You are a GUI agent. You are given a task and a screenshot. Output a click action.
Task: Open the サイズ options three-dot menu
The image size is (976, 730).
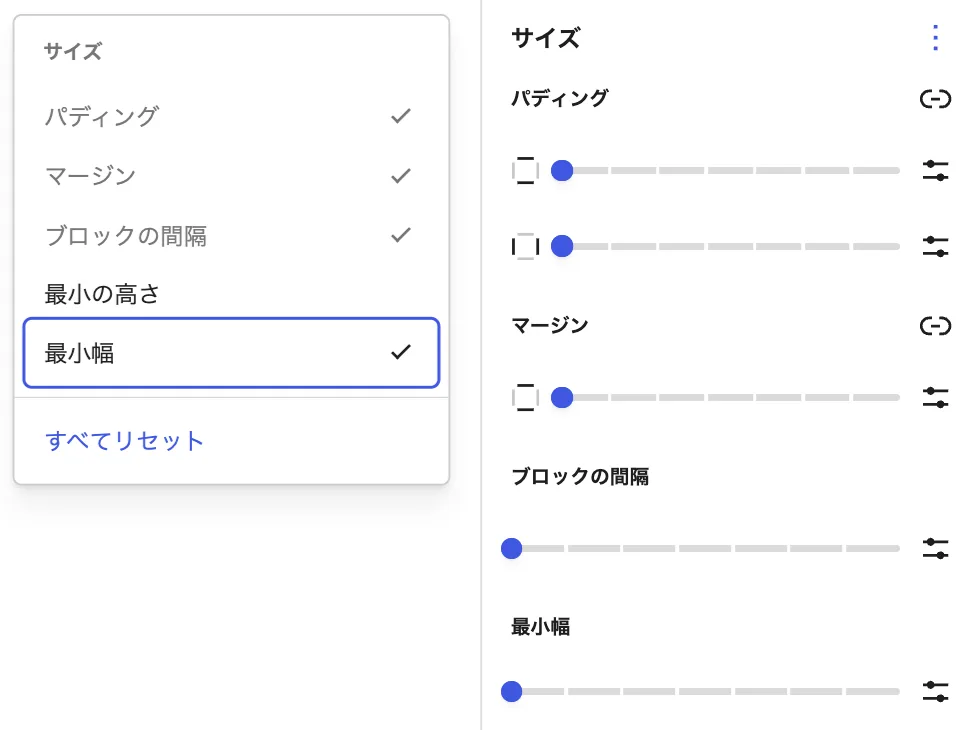(935, 38)
